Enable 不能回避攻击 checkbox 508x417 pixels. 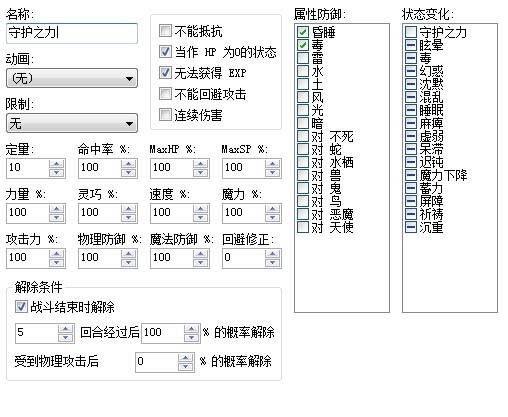[165, 94]
